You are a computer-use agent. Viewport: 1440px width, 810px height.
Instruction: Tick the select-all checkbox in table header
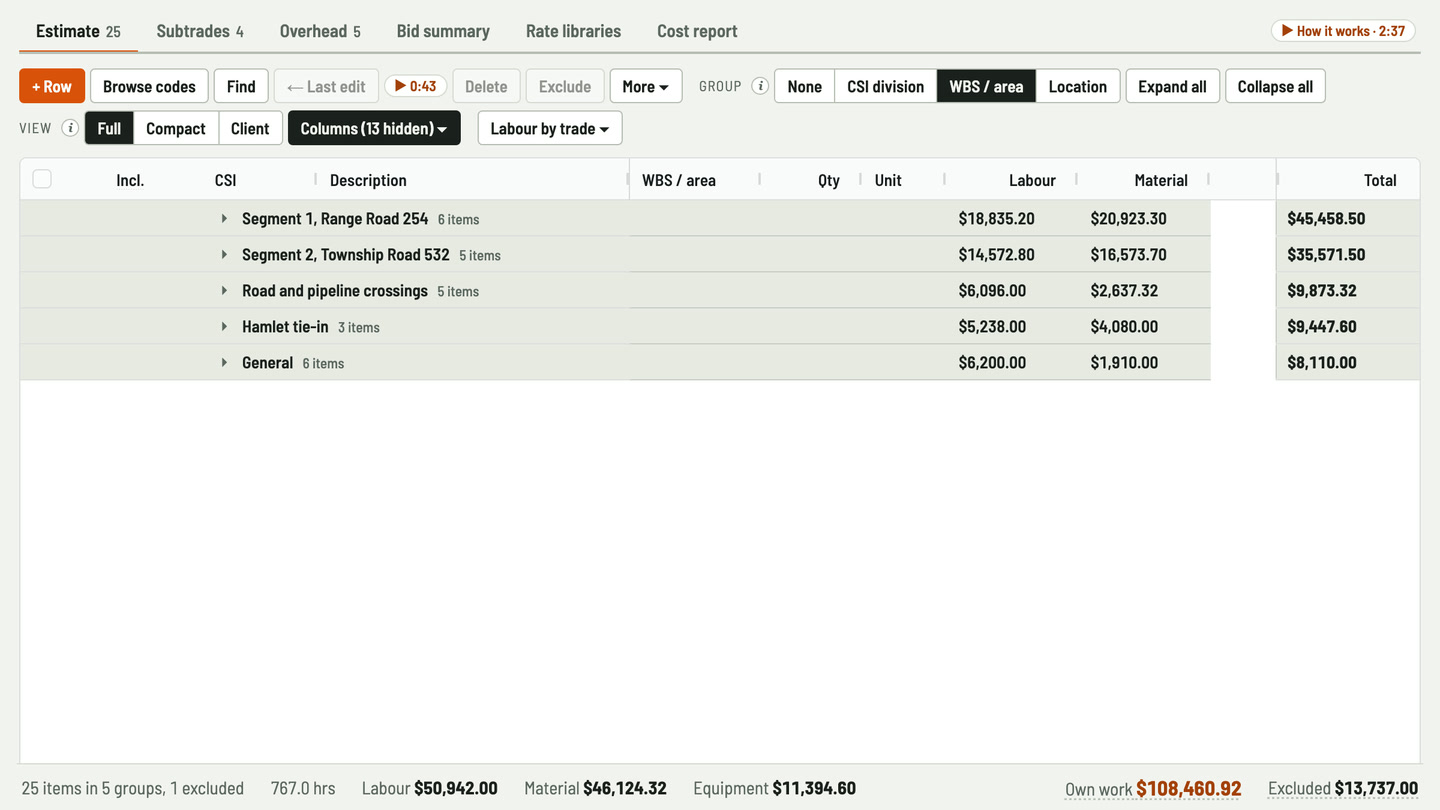[x=42, y=179]
